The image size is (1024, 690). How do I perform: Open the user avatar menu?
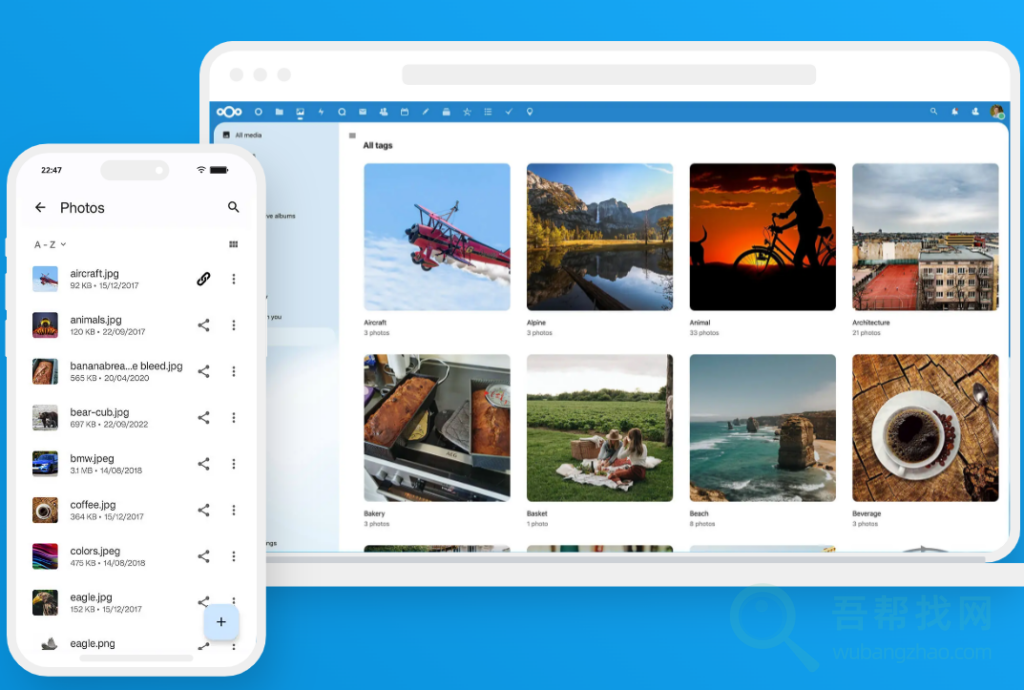click(x=996, y=112)
